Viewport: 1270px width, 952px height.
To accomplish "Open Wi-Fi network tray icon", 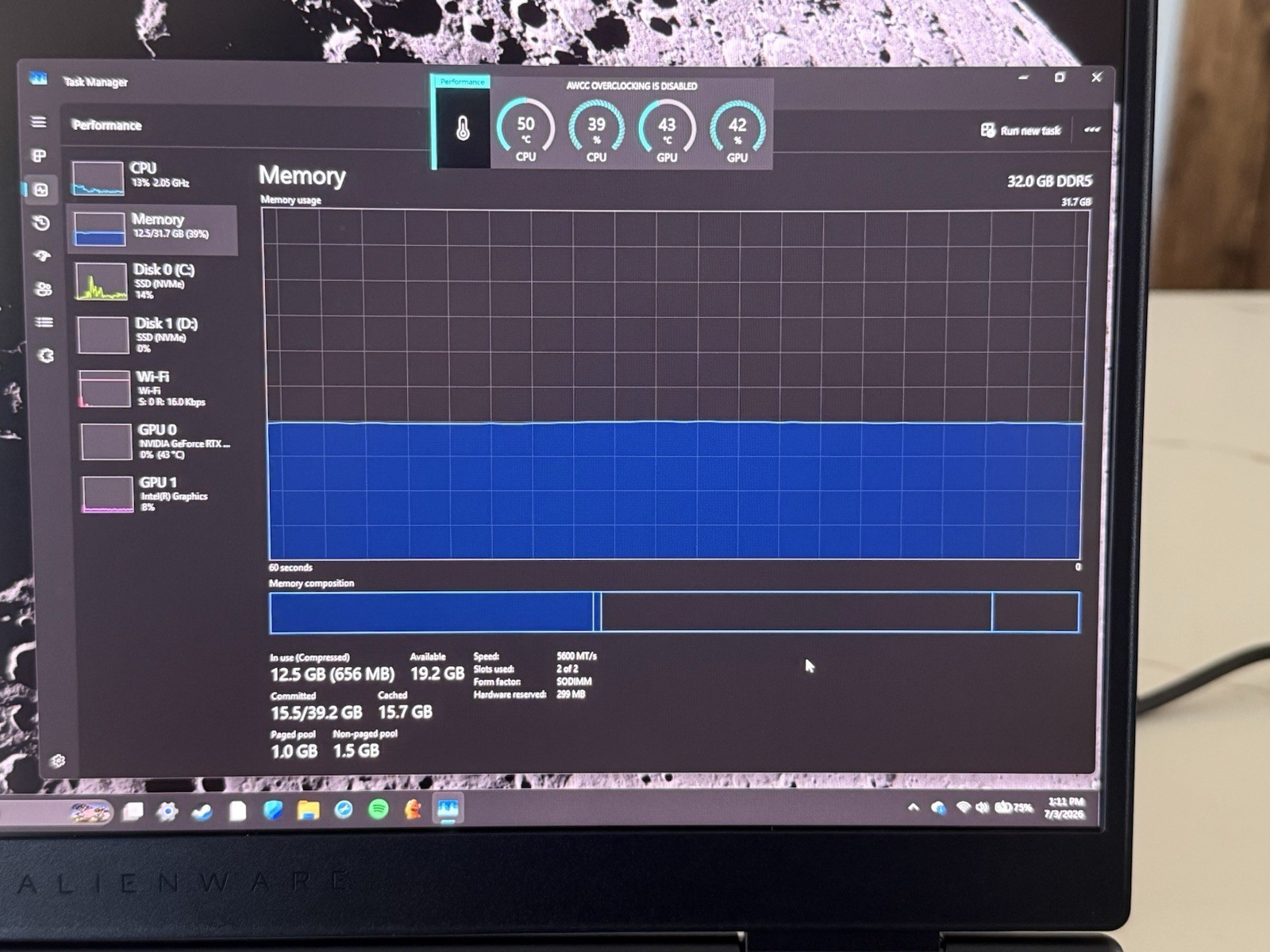I will [x=963, y=808].
